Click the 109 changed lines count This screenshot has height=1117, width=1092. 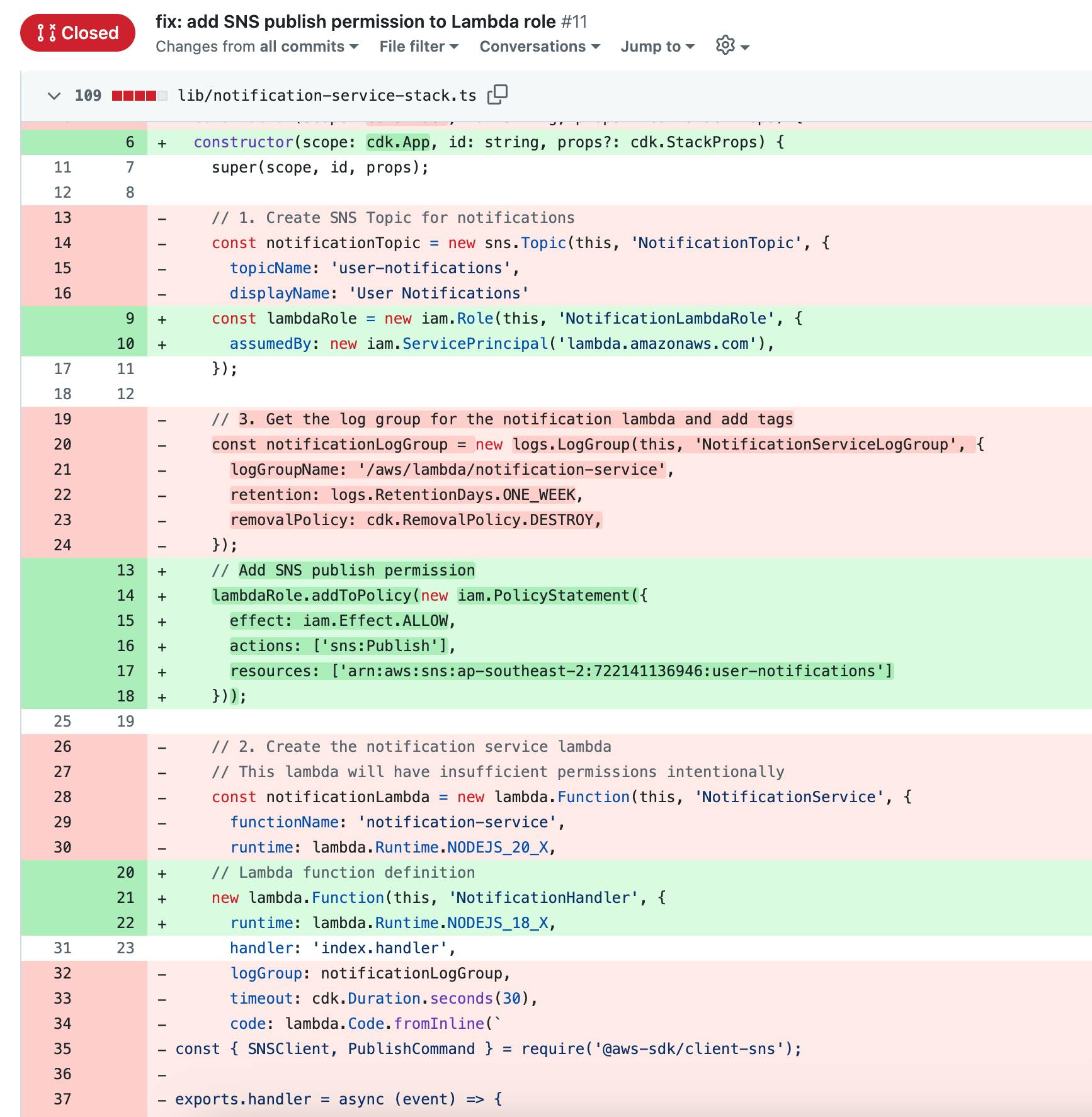(x=88, y=96)
